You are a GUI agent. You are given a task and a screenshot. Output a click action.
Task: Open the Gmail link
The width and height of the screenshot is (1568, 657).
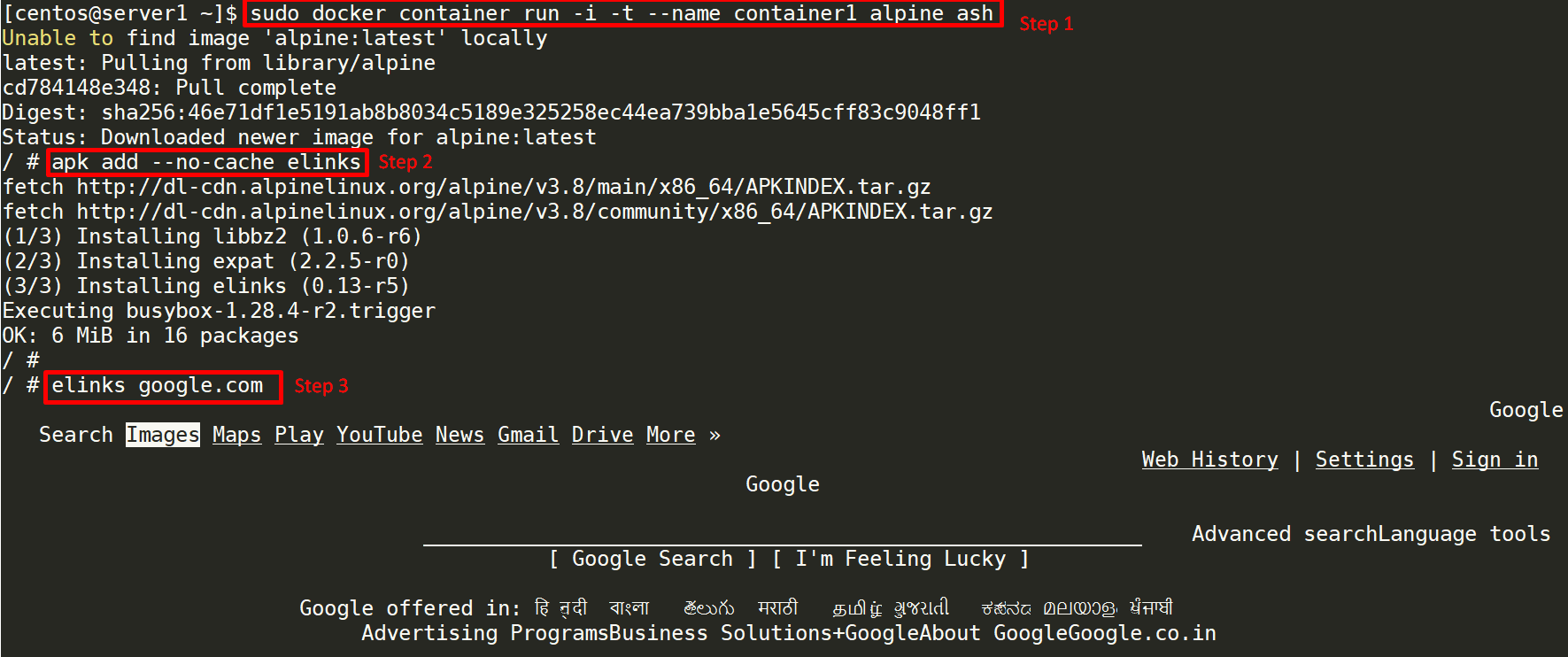pos(528,435)
